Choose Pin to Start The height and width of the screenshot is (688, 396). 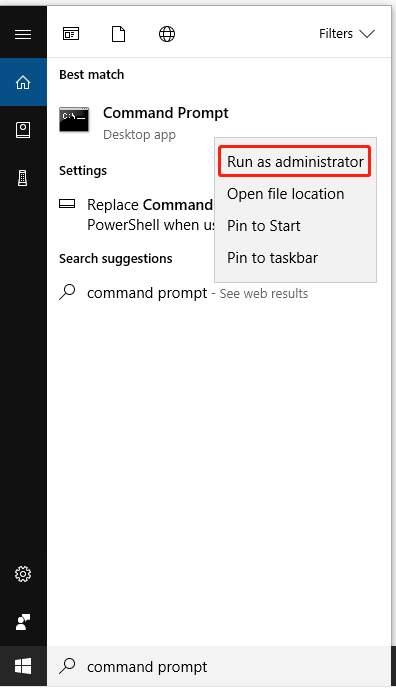[x=264, y=226]
